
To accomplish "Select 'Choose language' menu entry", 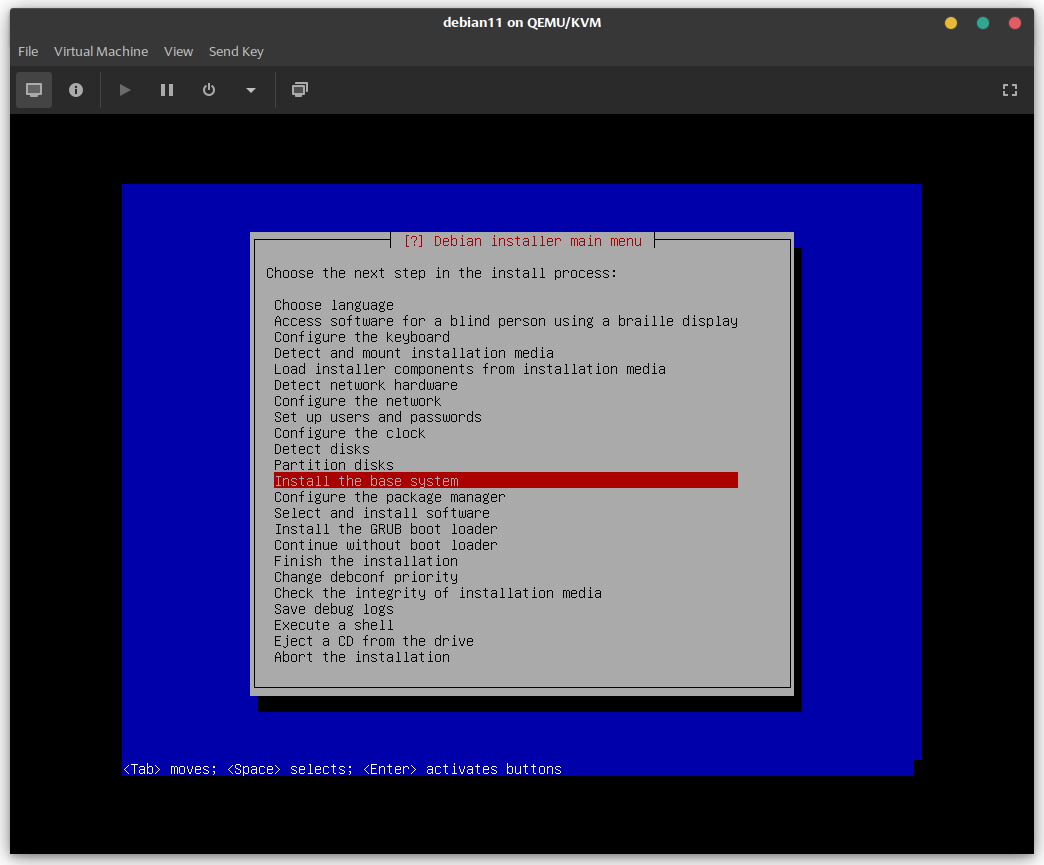I will point(334,305).
